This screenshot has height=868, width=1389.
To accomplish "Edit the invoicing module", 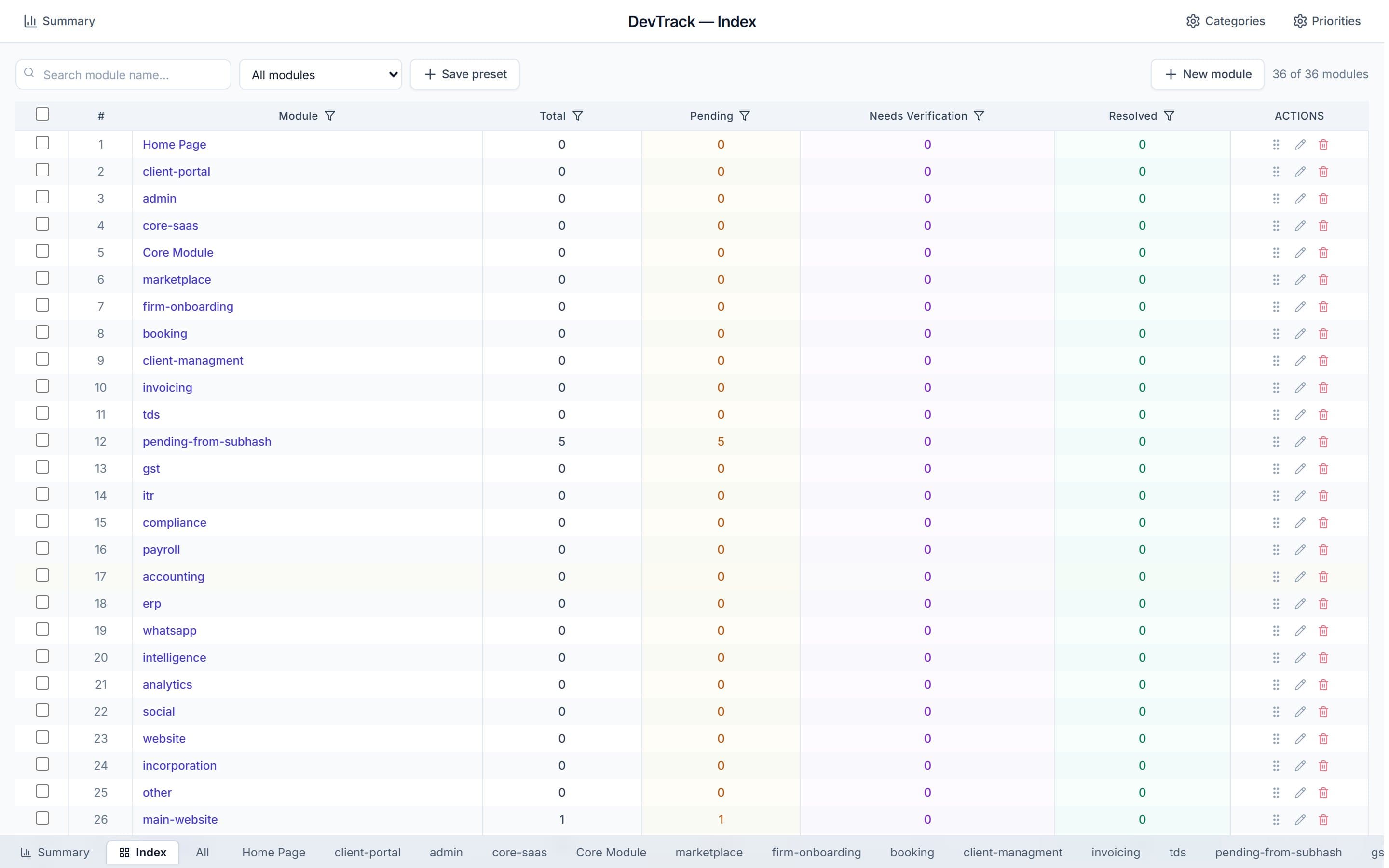I will coord(1299,388).
